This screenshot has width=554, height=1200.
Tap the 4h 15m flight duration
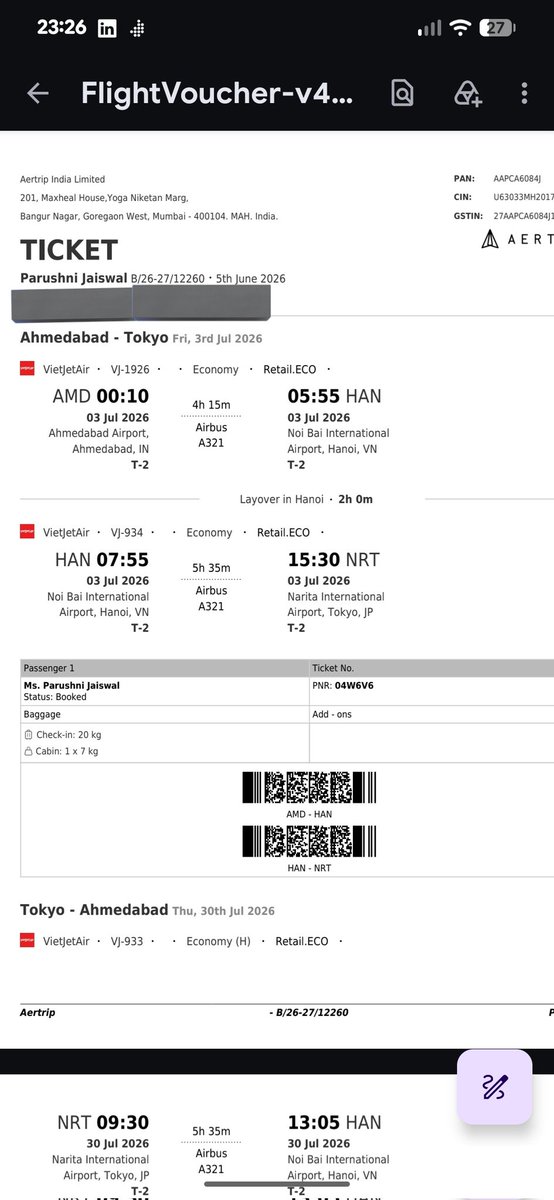click(x=211, y=405)
